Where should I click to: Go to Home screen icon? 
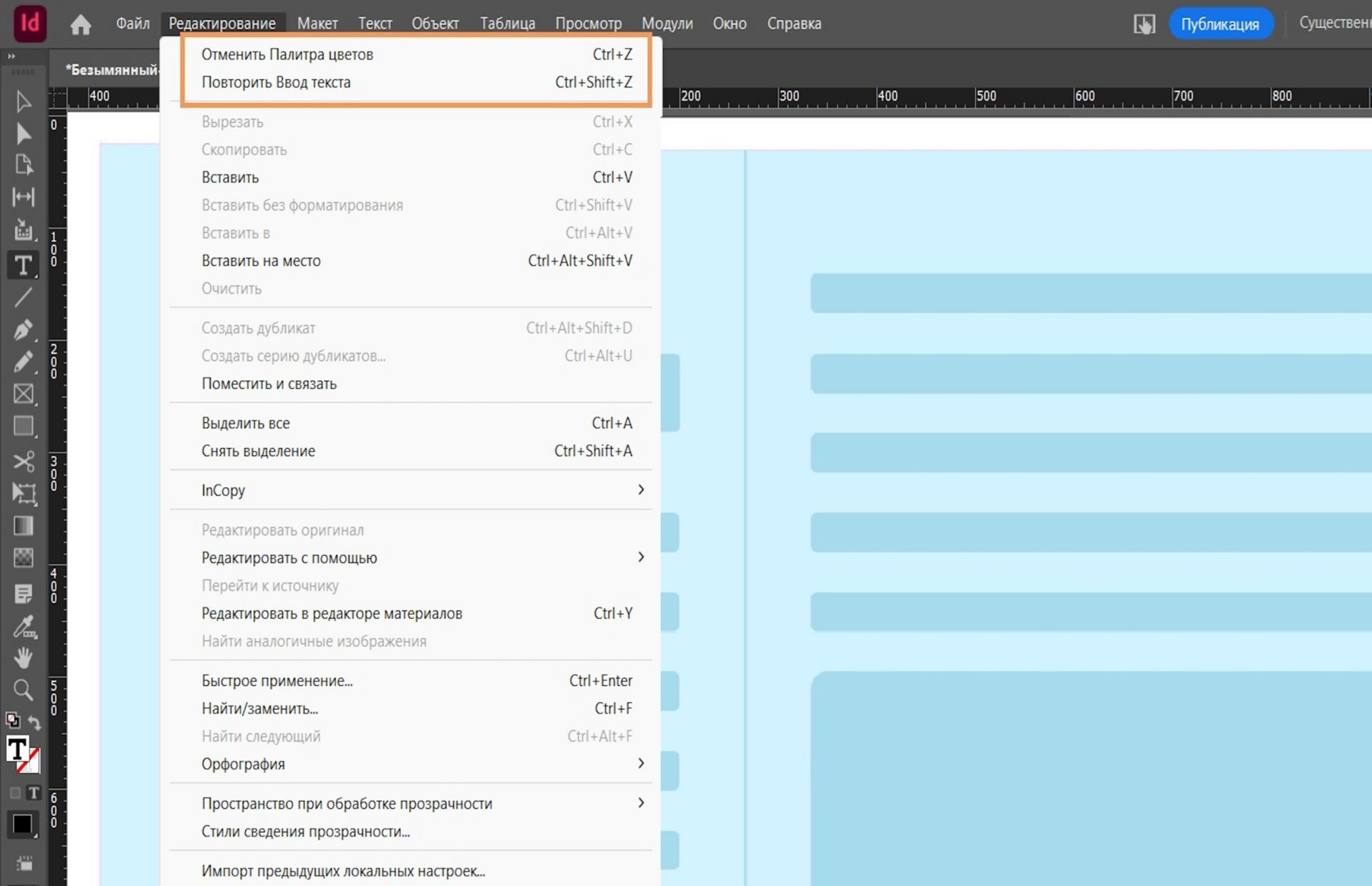click(x=81, y=24)
